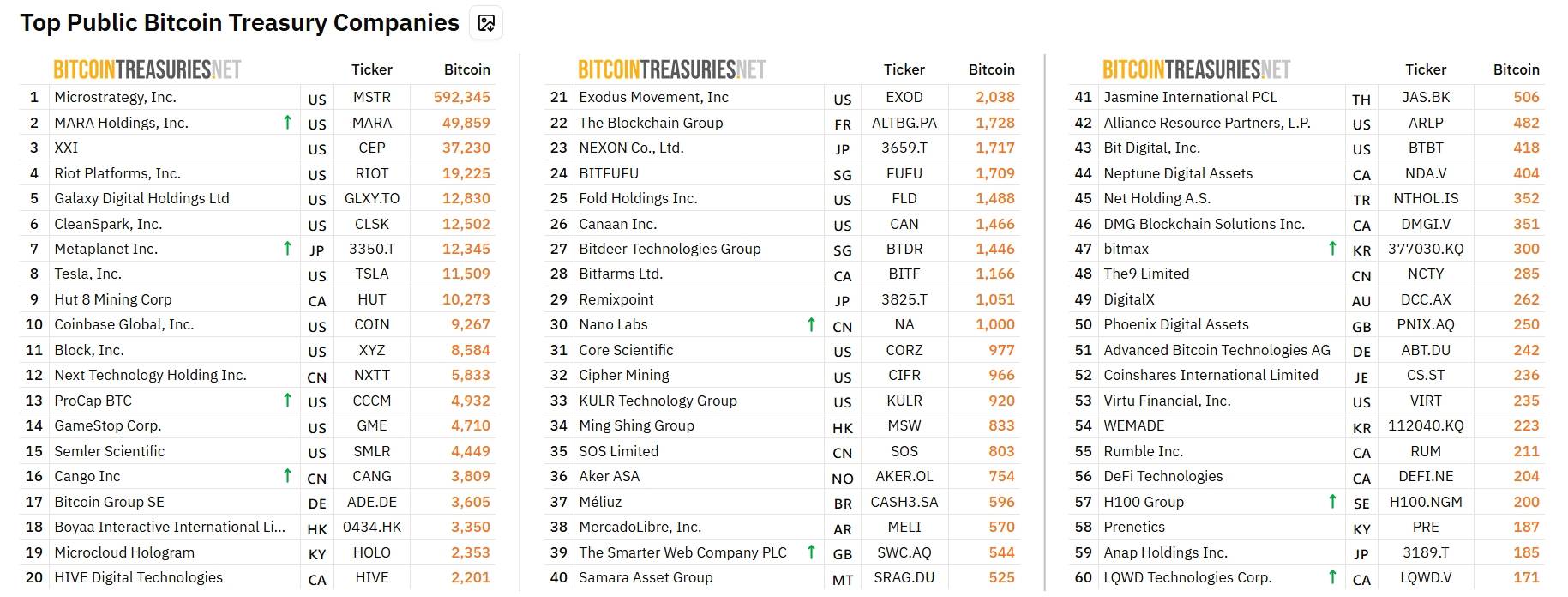This screenshot has width=1568, height=597.
Task: Click arrow beside The Smarter Web Company
Action: 812,552
